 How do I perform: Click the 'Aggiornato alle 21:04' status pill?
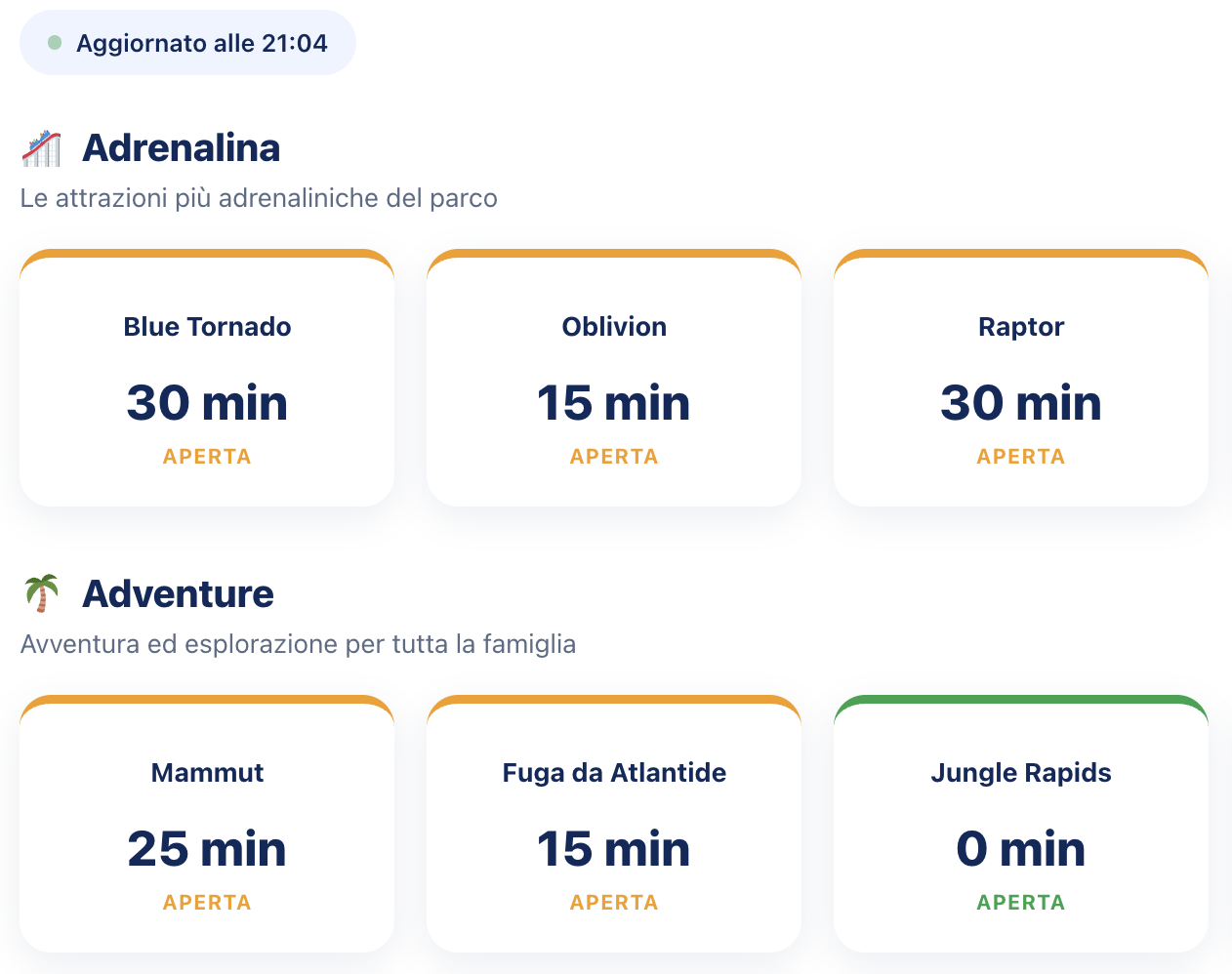[x=187, y=43]
